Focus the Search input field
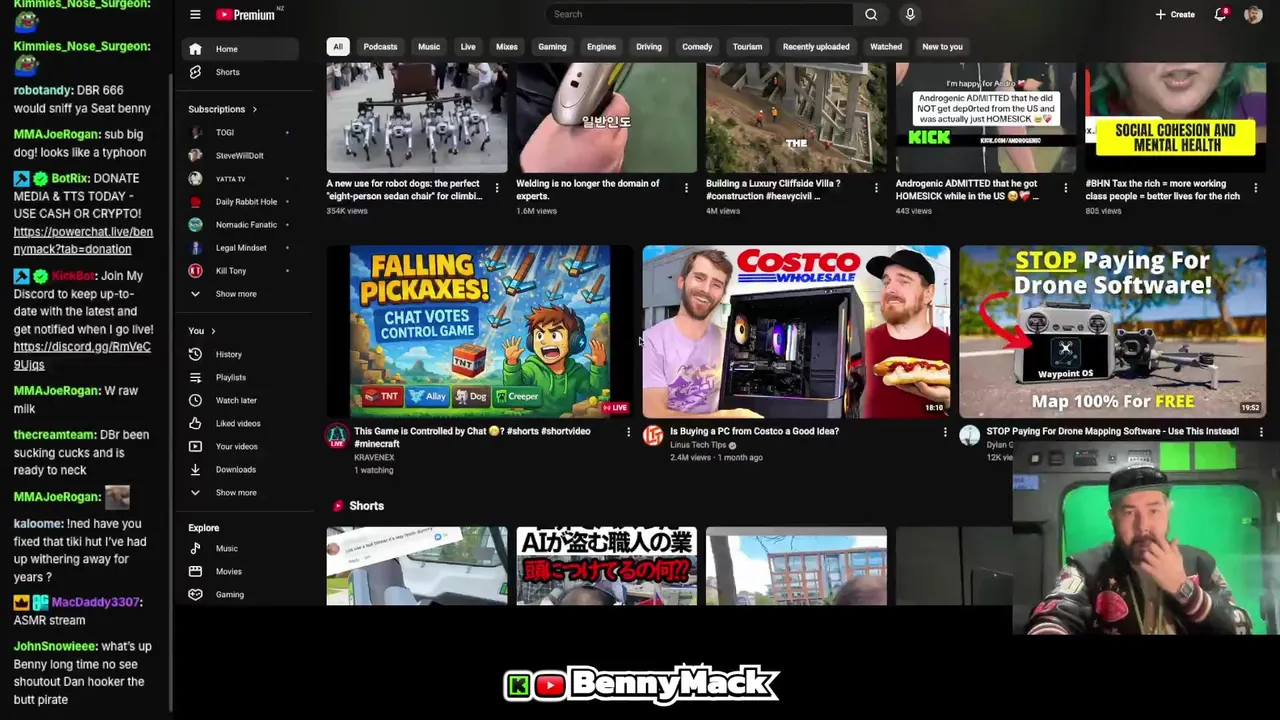The width and height of the screenshot is (1280, 720). pos(700,14)
